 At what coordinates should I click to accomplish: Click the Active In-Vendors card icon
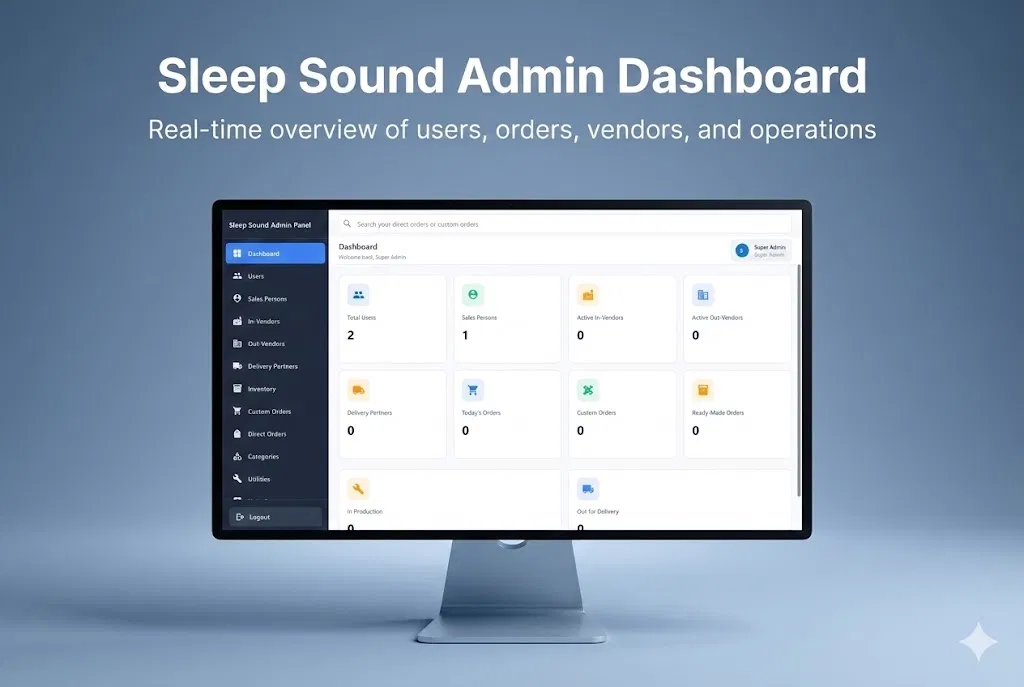coord(588,295)
